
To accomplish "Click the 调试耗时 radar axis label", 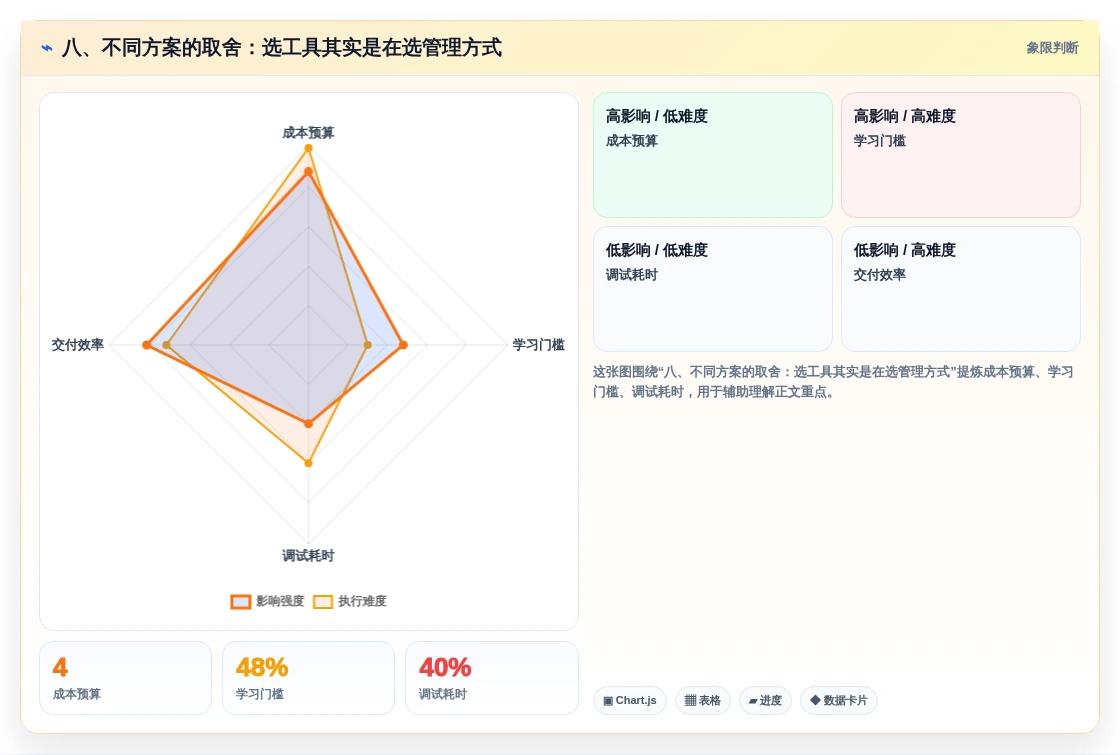I will pos(308,556).
